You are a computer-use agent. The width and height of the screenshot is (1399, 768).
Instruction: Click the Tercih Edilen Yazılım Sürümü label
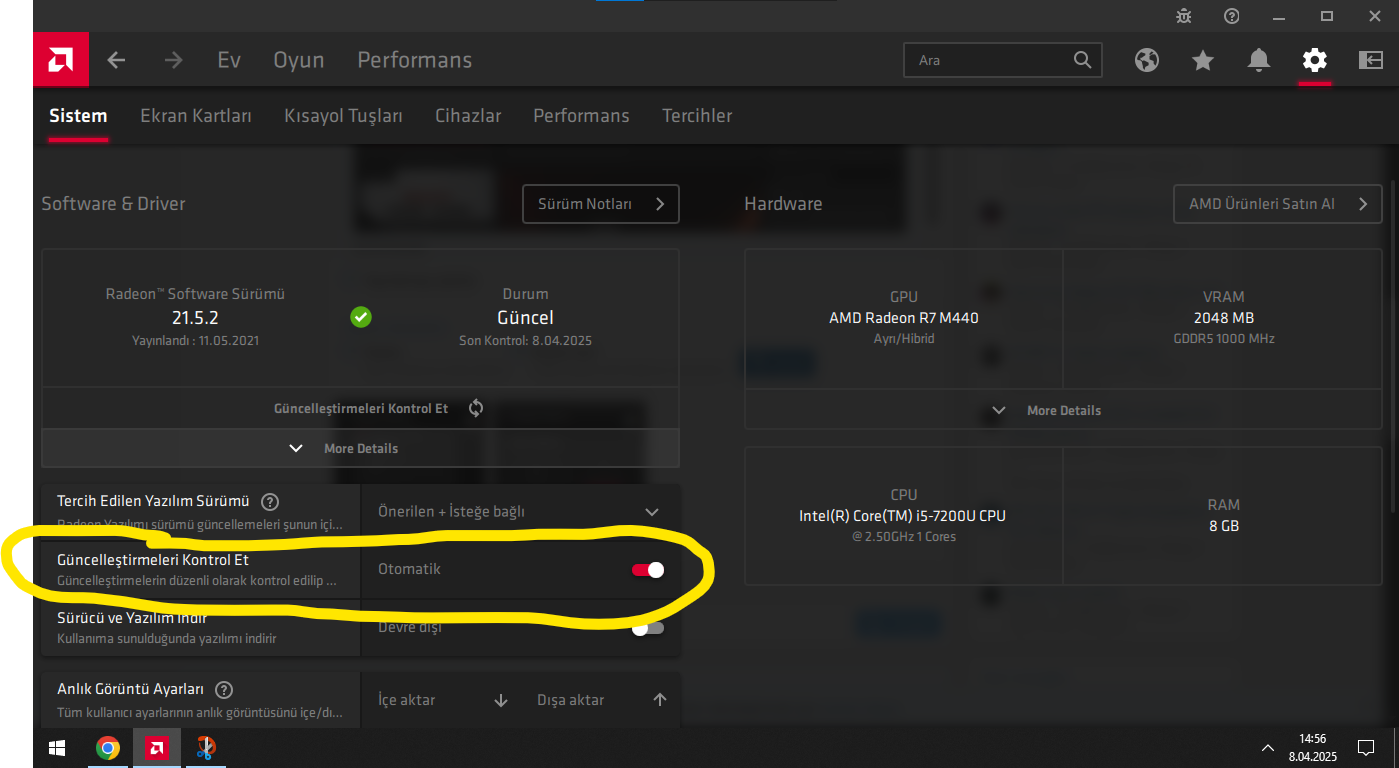pos(153,501)
